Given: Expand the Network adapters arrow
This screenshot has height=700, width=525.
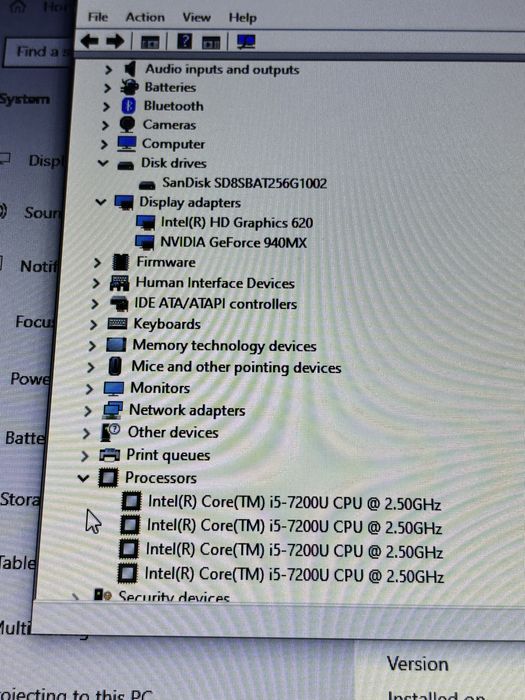Looking at the screenshot, I should point(88,411).
